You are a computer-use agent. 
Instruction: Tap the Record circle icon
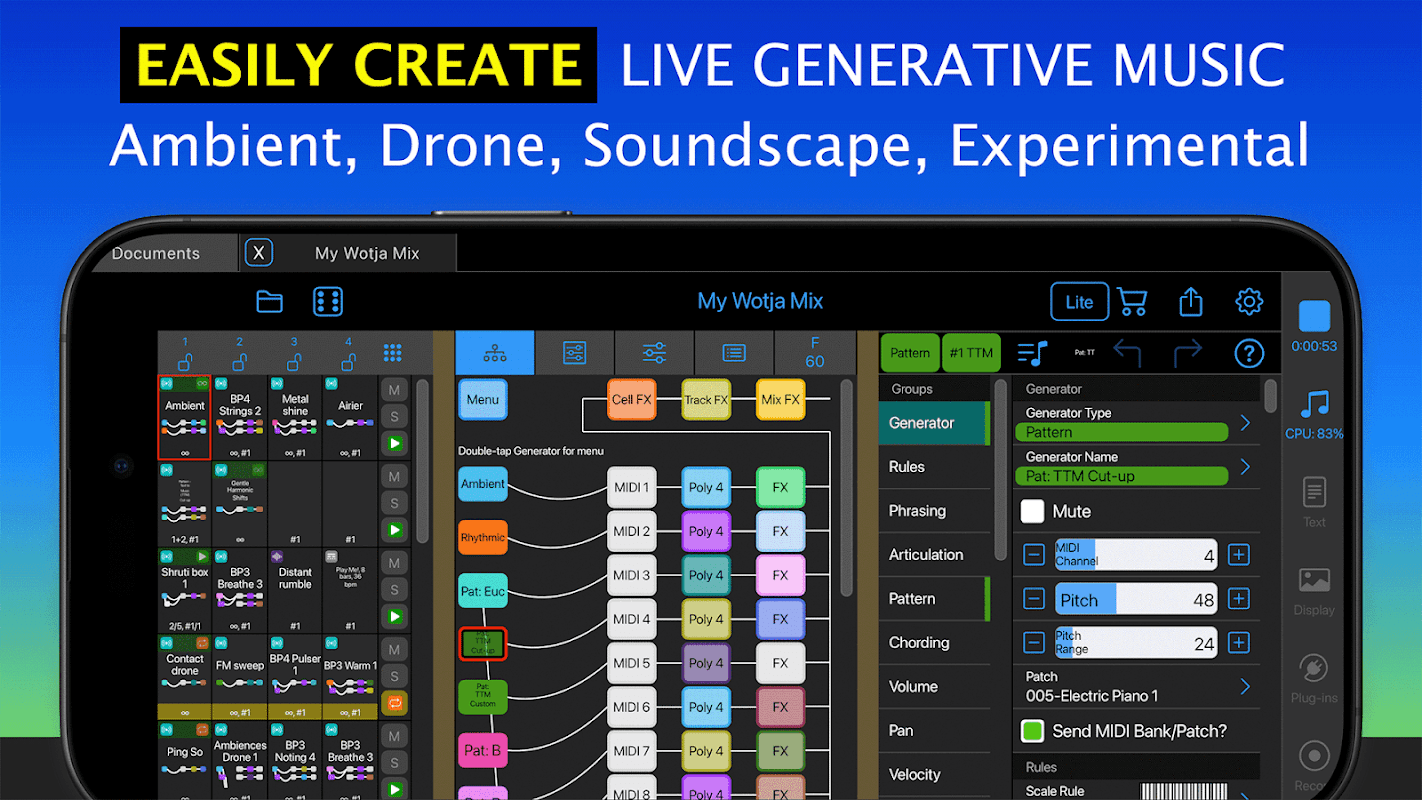coord(1314,756)
